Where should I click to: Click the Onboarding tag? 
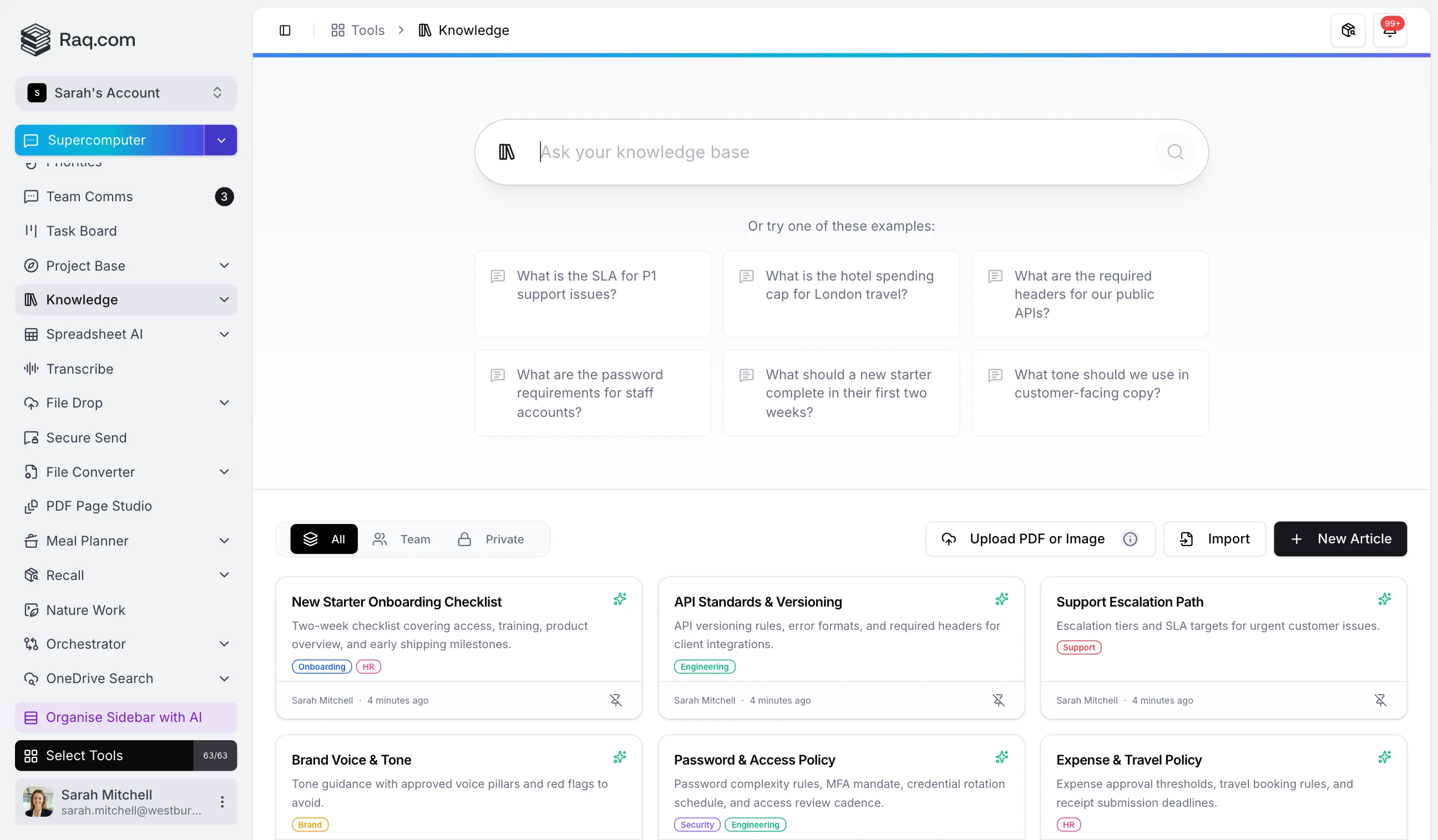322,666
